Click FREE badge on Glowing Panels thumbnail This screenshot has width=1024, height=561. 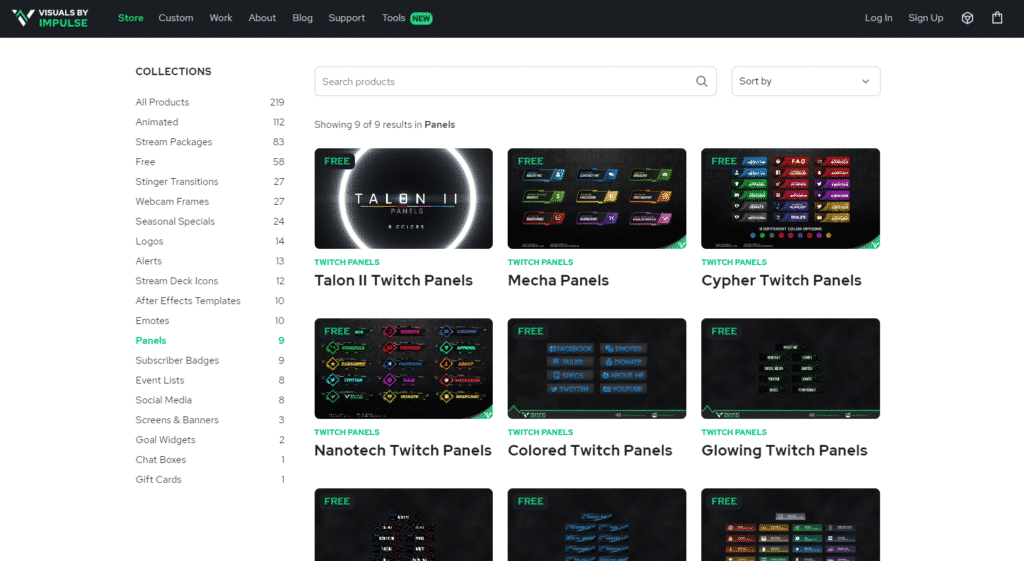pyautogui.click(x=724, y=331)
